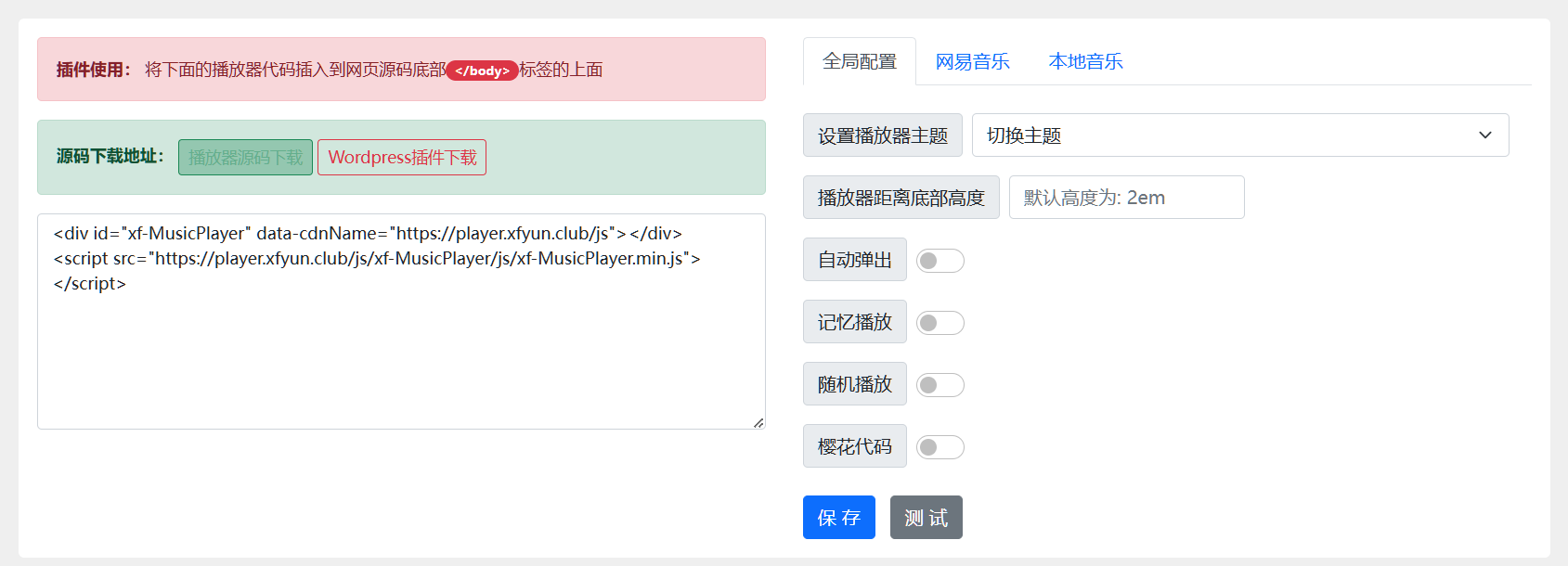Expand the 切换主题 dropdown

tap(1239, 135)
